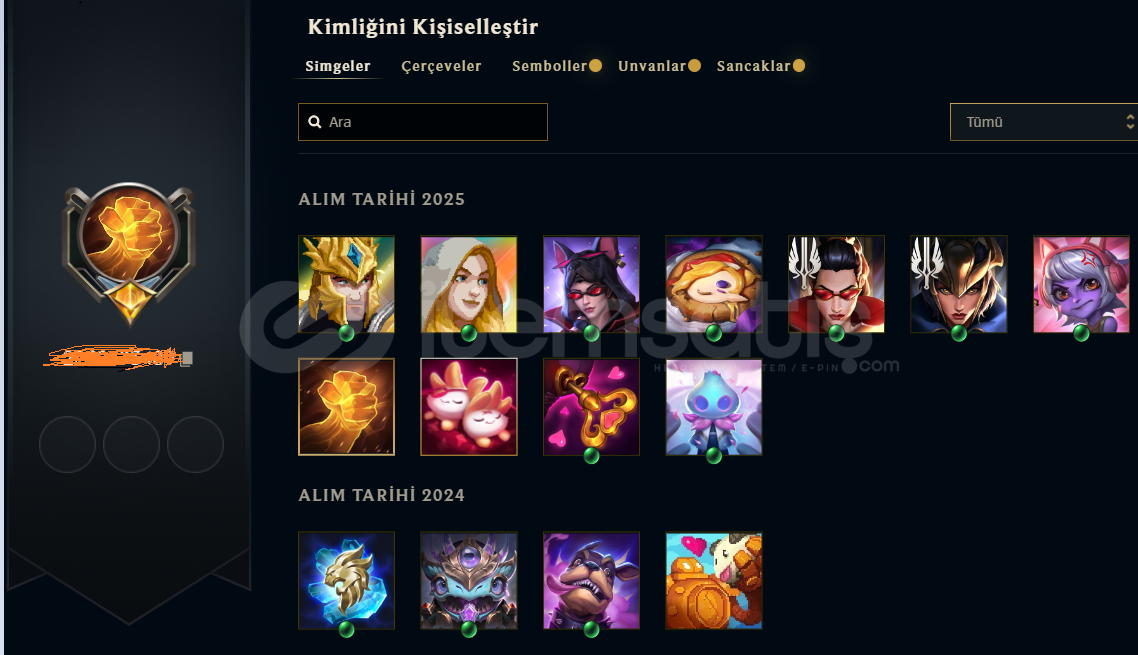
Task: Select the golden helmet knight summoner icon
Action: [x=346, y=284]
